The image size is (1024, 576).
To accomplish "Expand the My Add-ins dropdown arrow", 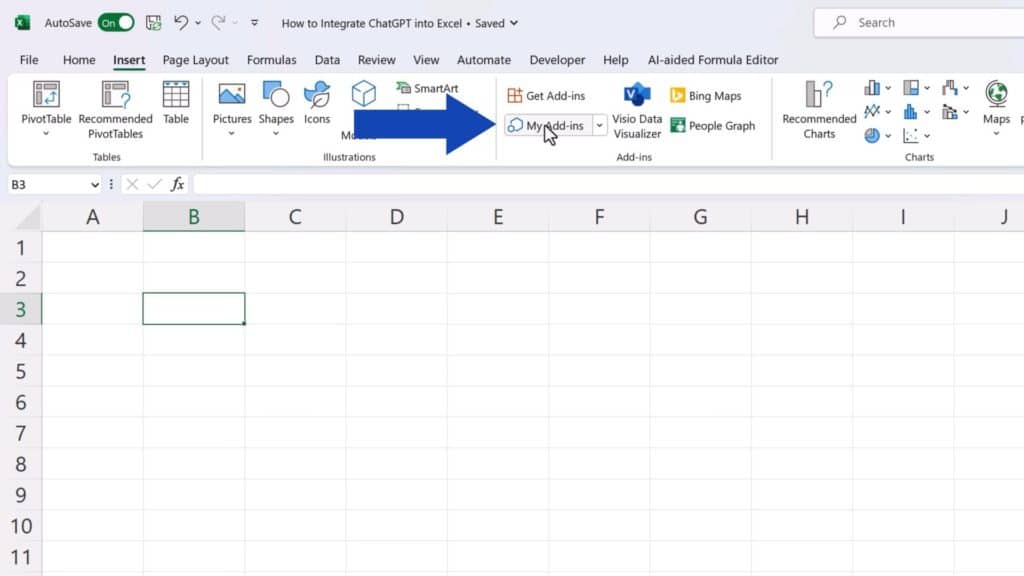I will click(x=599, y=125).
